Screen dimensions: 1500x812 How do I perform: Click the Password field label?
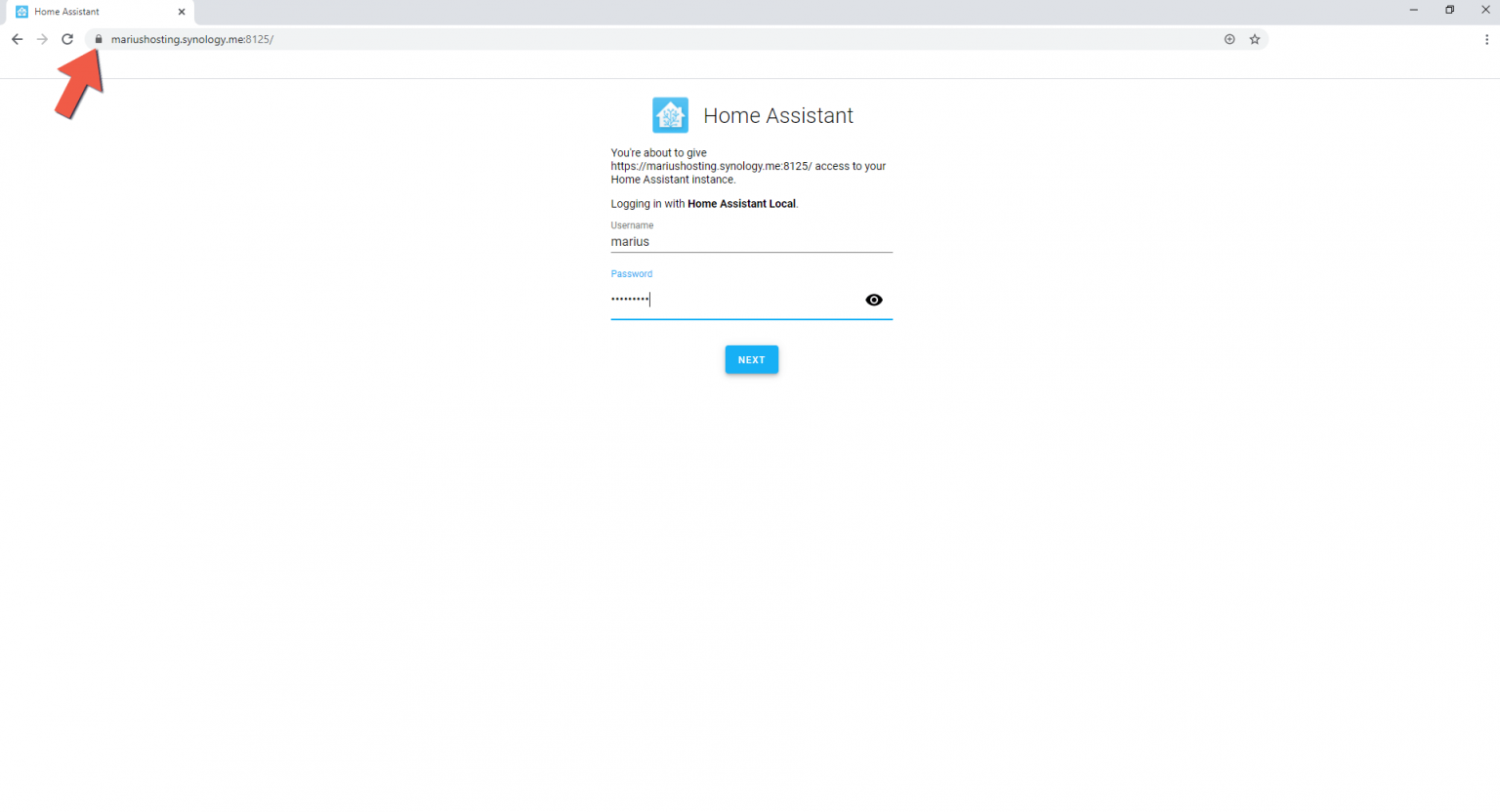point(631,273)
